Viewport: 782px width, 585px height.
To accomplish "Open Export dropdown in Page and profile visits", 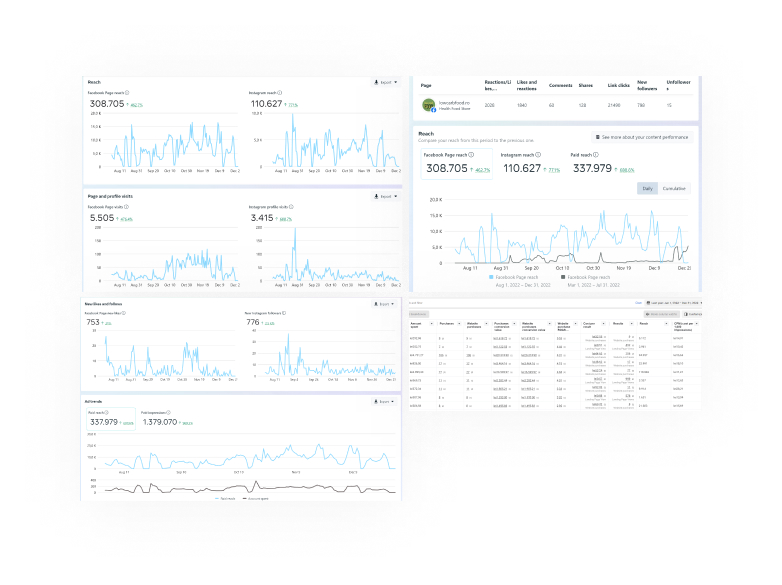I will (384, 197).
